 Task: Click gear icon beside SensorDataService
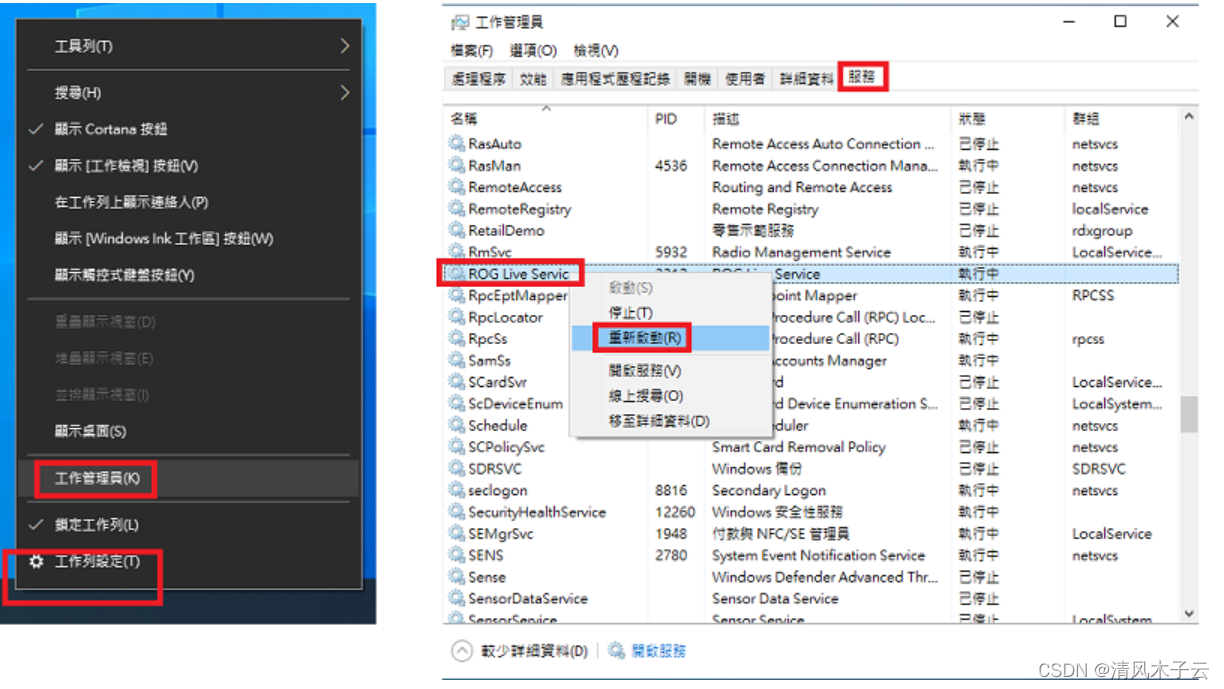[457, 598]
